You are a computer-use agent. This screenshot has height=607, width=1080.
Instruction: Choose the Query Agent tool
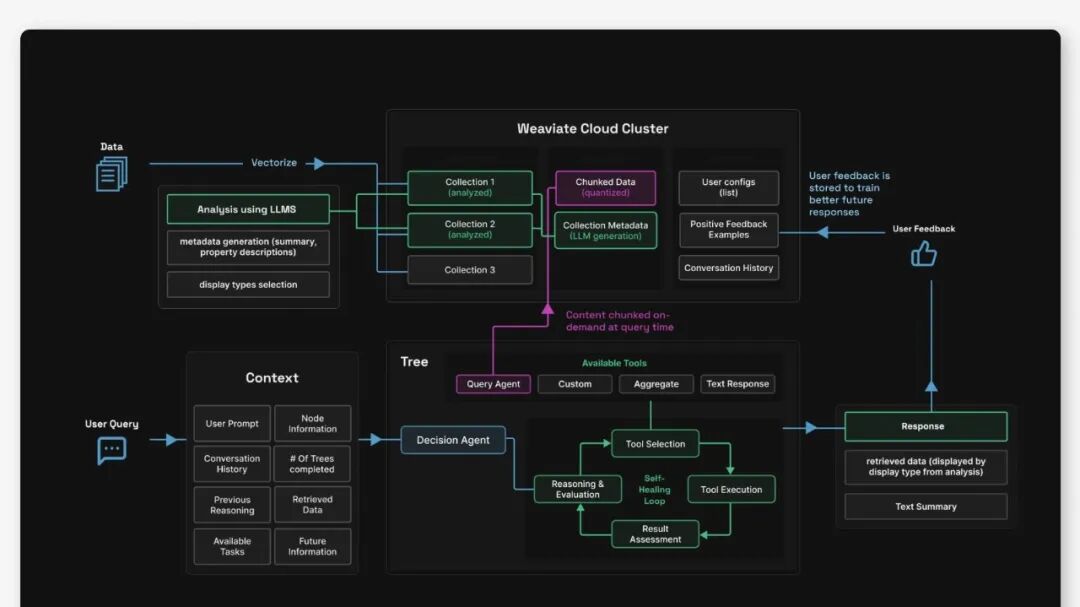493,384
